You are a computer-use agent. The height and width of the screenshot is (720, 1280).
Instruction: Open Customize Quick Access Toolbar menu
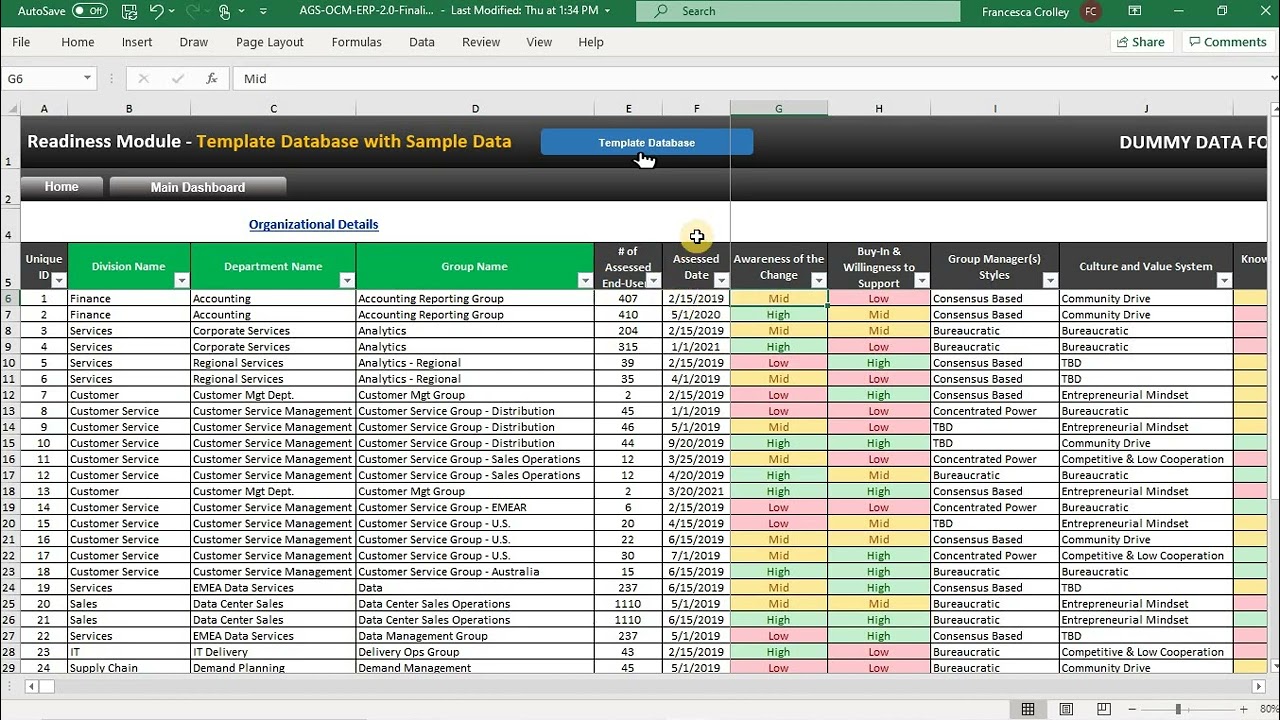(x=263, y=11)
